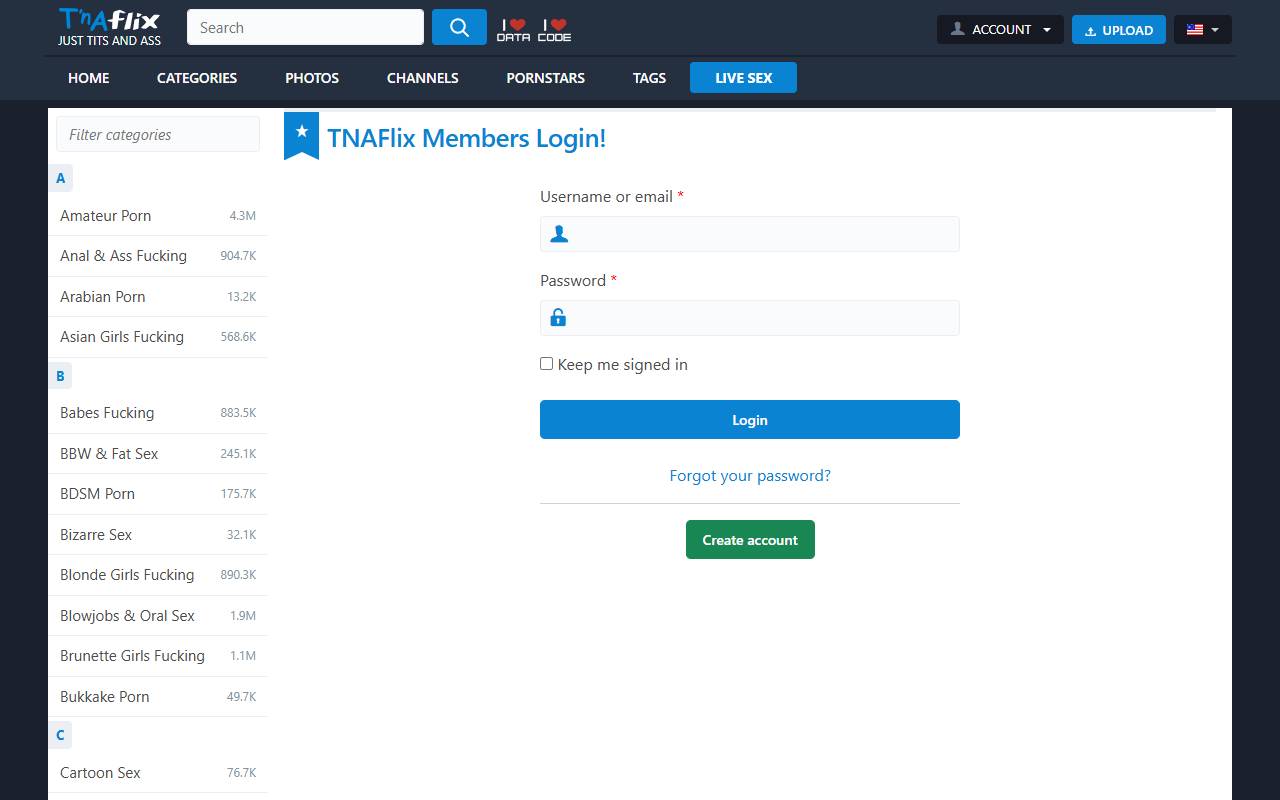Viewport: 1280px width, 800px height.
Task: Click the padlock icon in password field
Action: click(558, 318)
